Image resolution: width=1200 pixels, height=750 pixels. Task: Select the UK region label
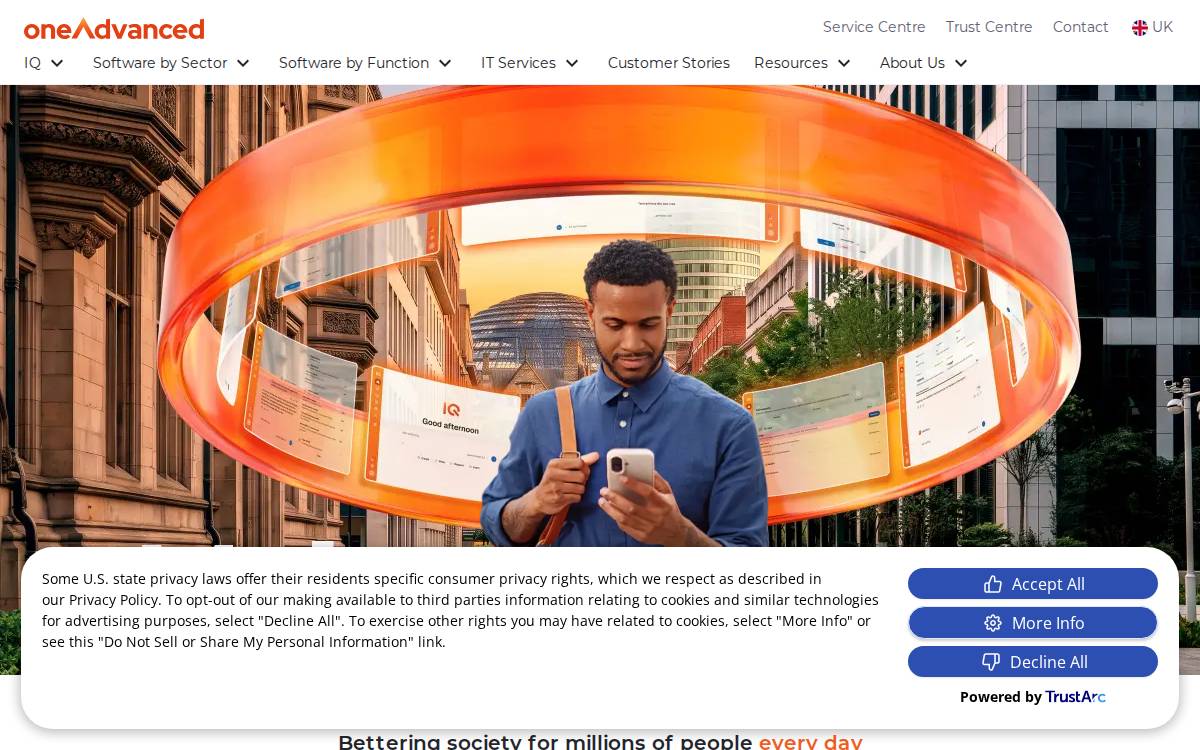pyautogui.click(x=1163, y=27)
